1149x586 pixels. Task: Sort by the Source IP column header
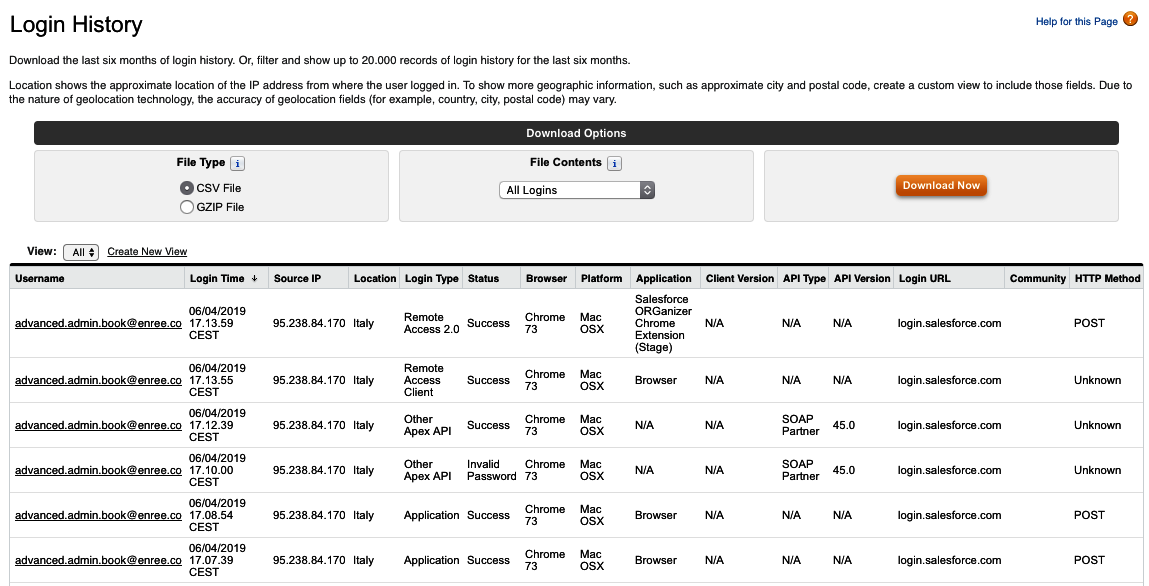pos(298,278)
